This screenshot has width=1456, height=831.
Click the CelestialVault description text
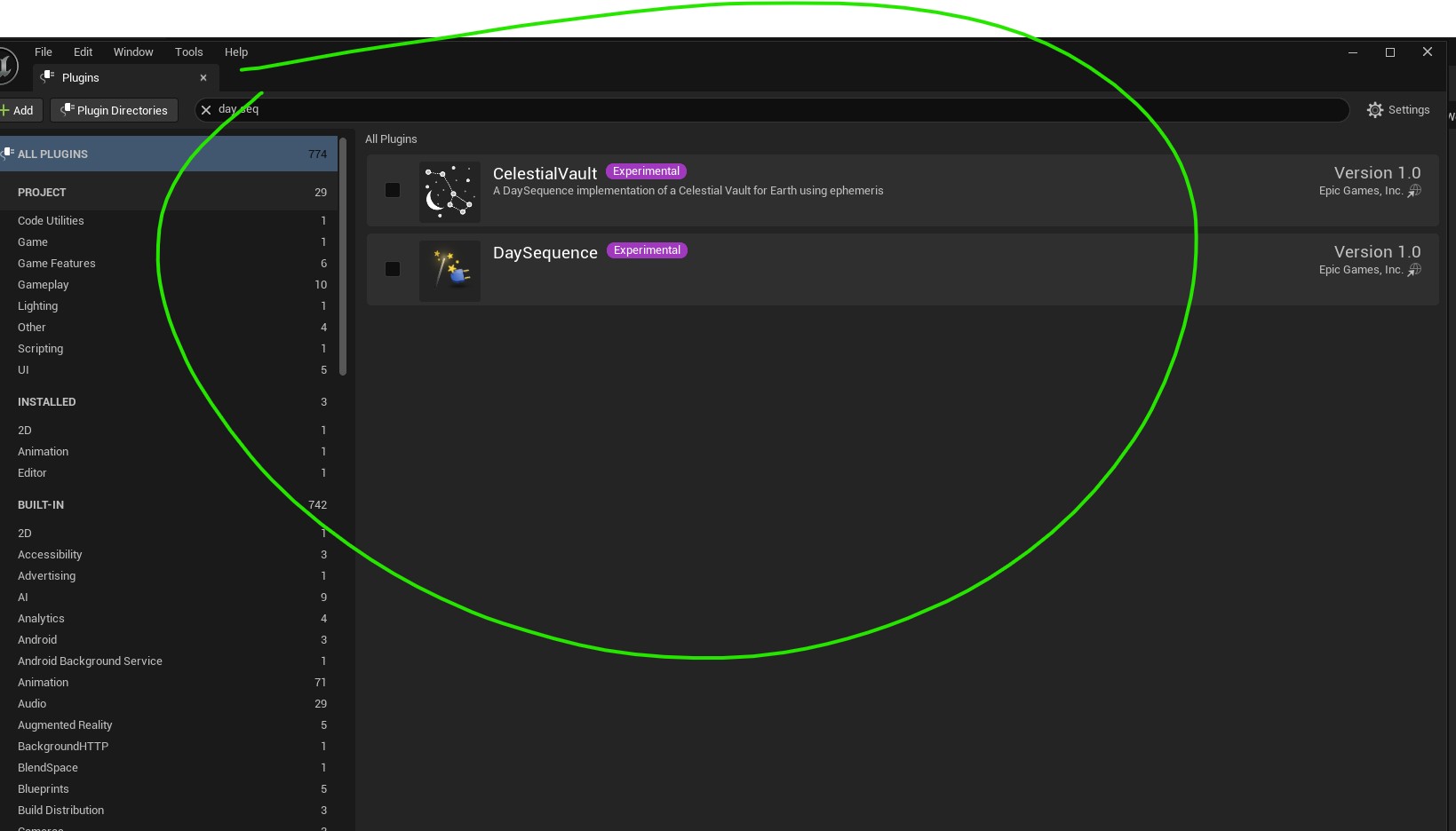point(688,191)
